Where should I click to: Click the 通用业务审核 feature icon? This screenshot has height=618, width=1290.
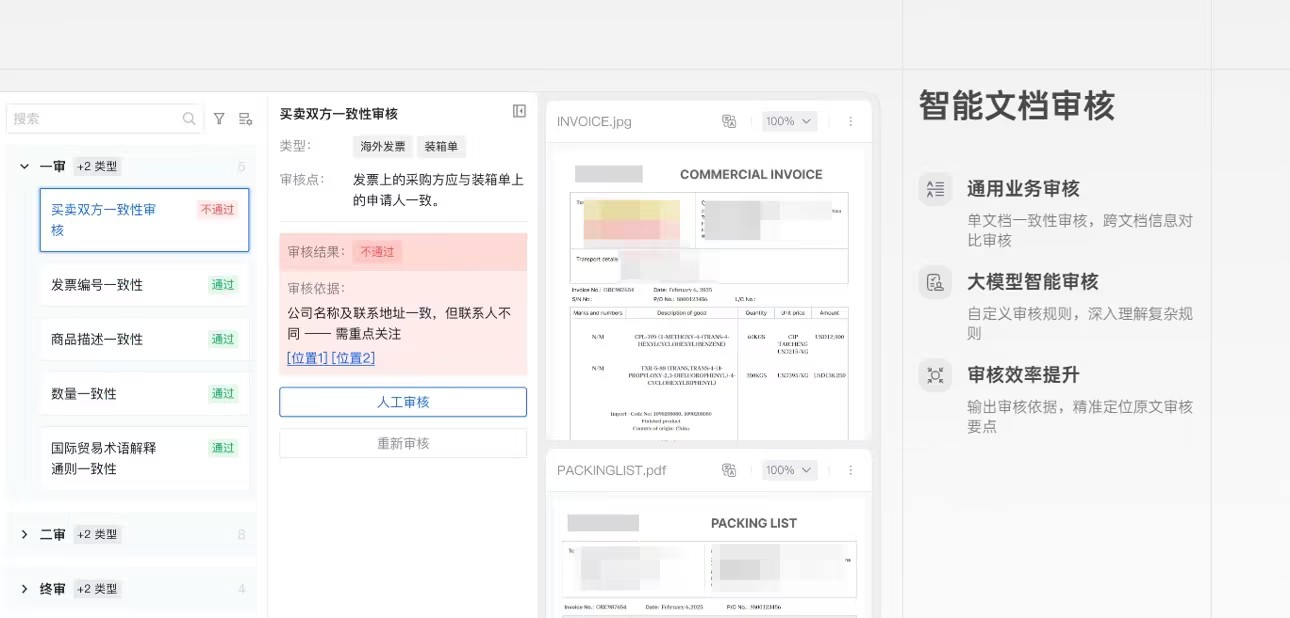click(935, 189)
